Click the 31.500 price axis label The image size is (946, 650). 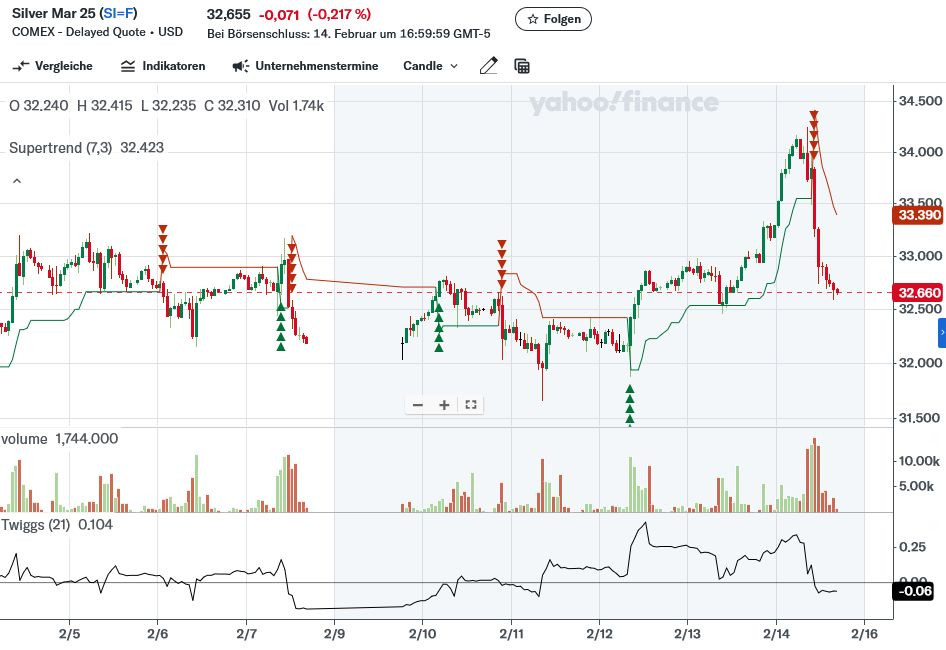919,418
